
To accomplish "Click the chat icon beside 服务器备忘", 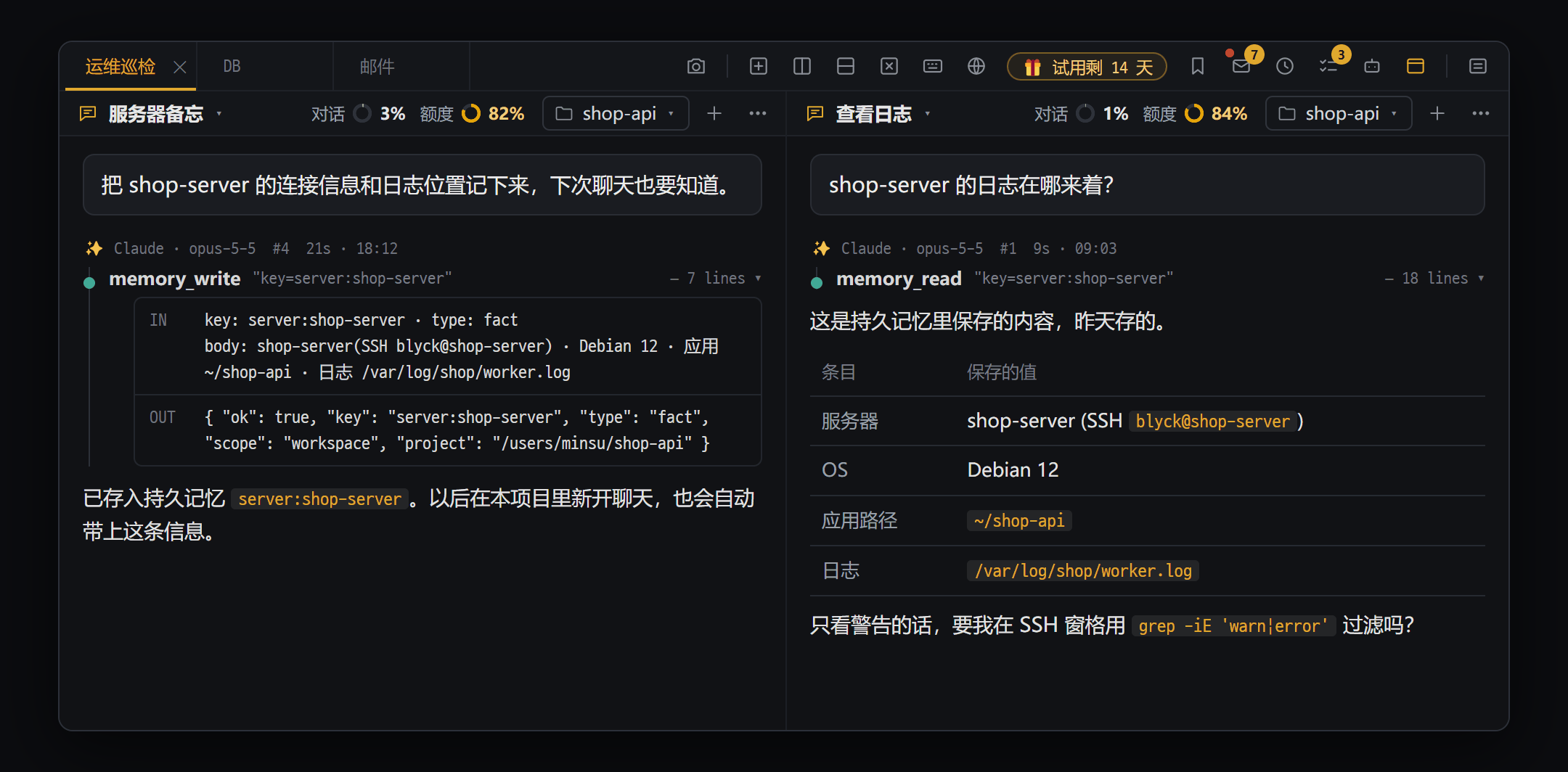I will pyautogui.click(x=88, y=114).
